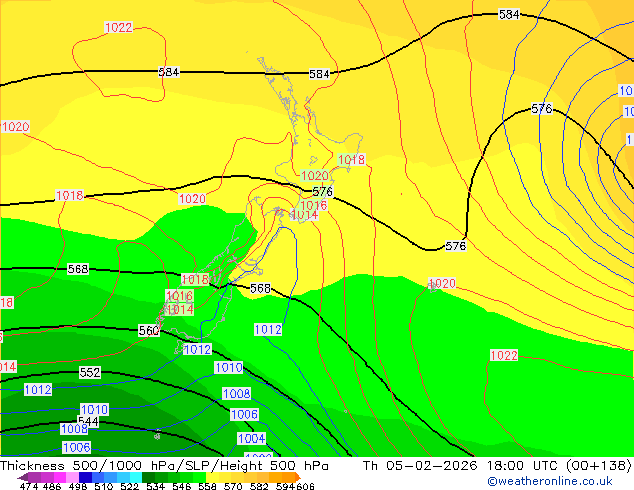Click legend value 498
The height and width of the screenshot is (490, 634).
click(x=78, y=486)
